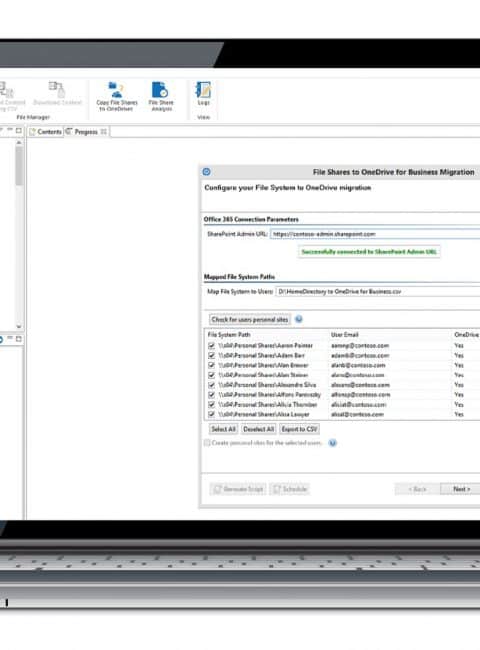Image resolution: width=480 pixels, height=650 pixels.
Task: Close the Progress tab via its X icon
Action: click(x=104, y=132)
